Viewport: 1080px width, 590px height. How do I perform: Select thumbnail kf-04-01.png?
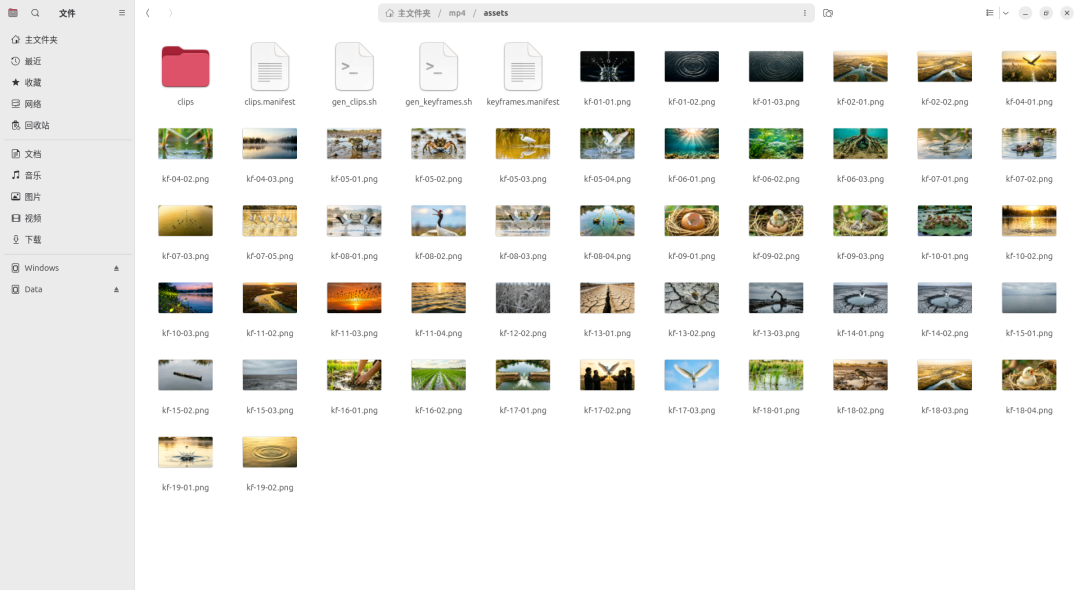point(1029,67)
